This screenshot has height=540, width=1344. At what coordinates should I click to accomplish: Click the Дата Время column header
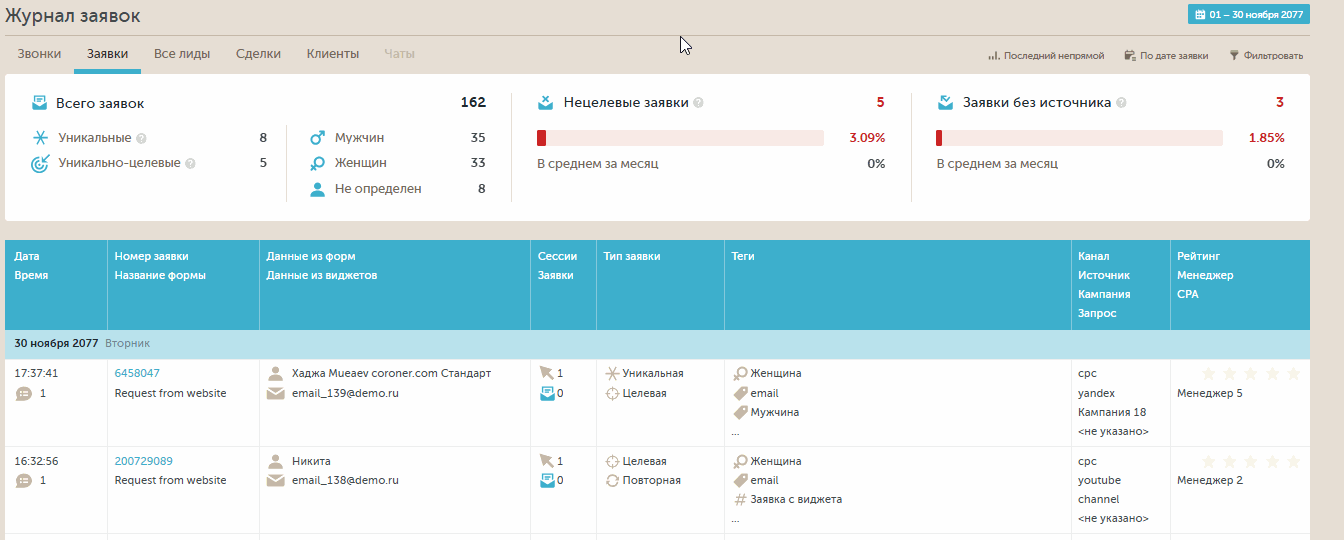click(x=56, y=285)
